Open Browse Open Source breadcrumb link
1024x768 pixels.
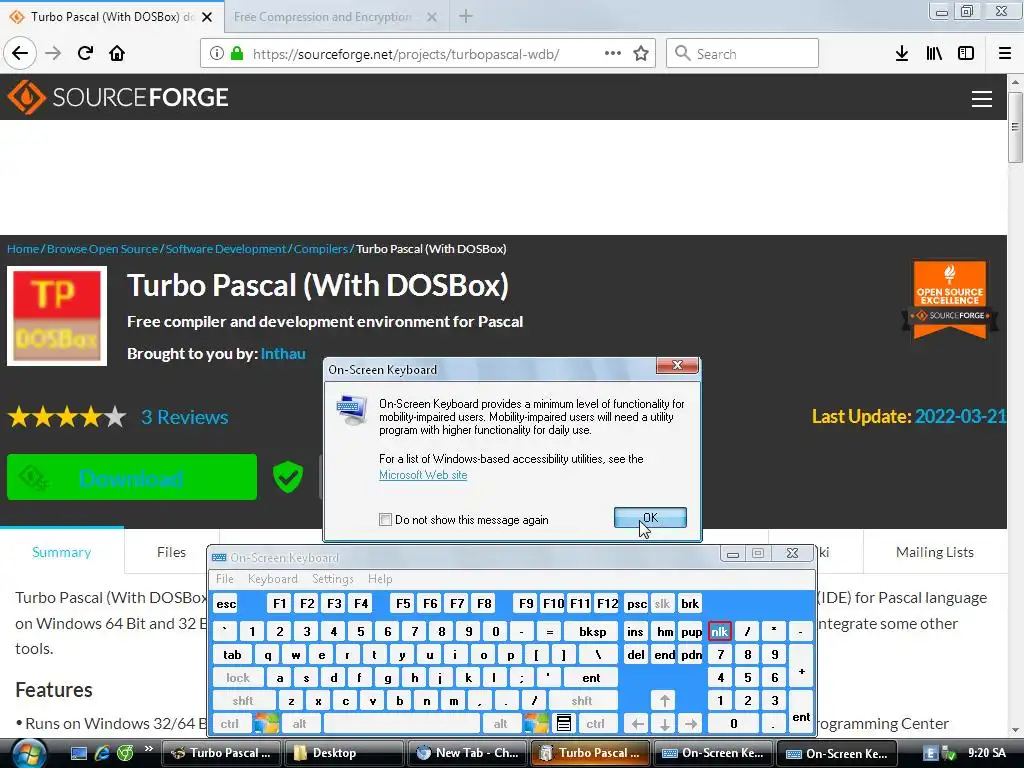[103, 249]
